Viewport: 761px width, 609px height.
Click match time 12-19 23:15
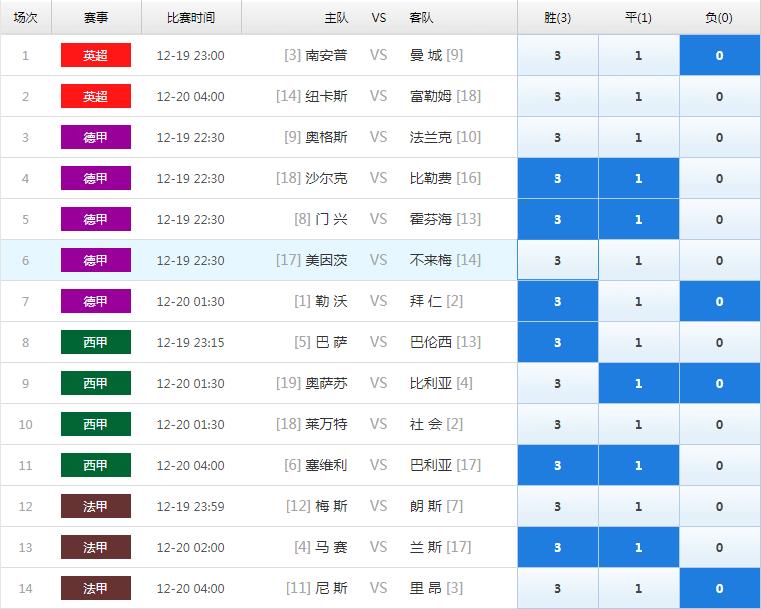[x=191, y=343]
